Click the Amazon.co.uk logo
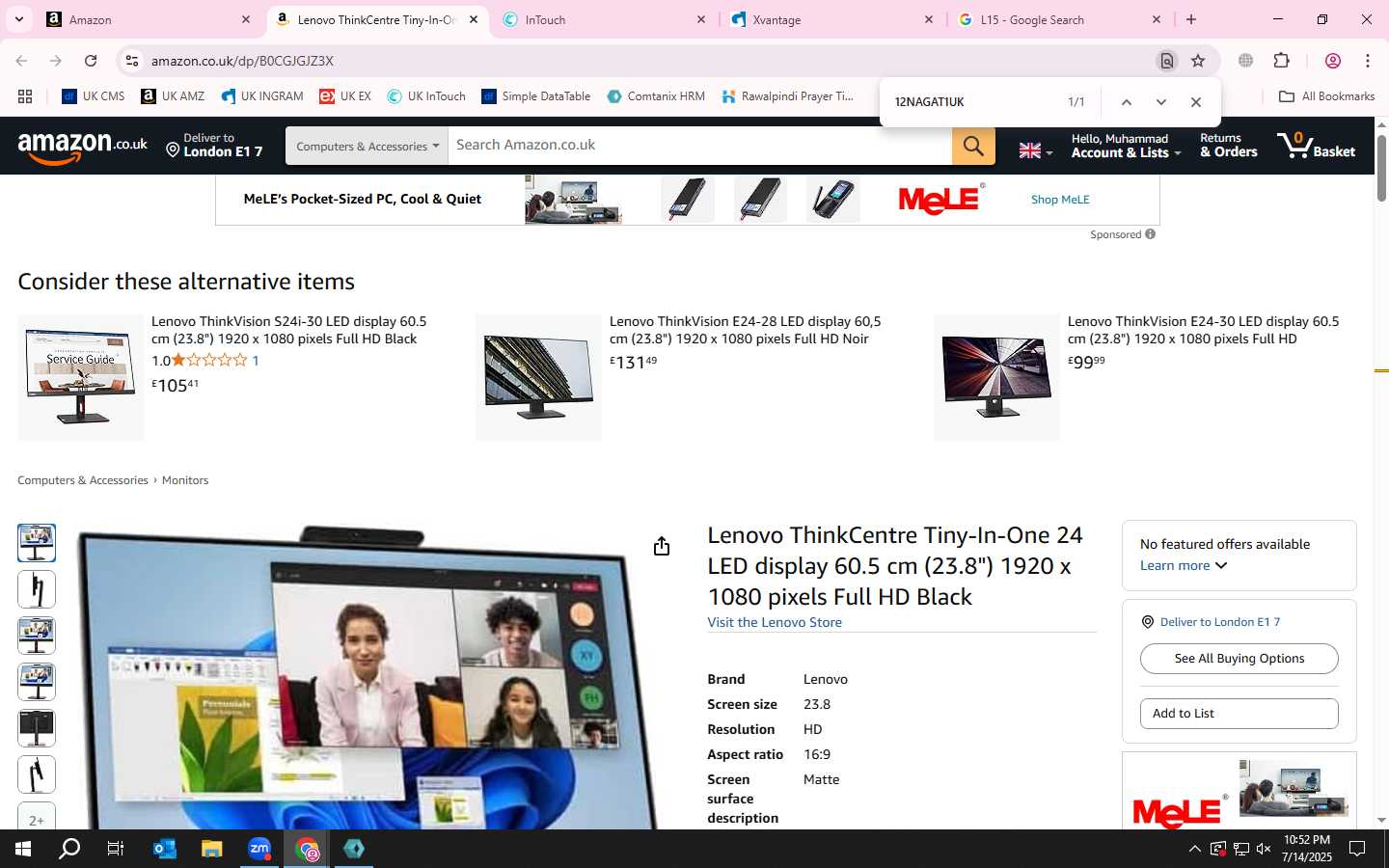 82,147
